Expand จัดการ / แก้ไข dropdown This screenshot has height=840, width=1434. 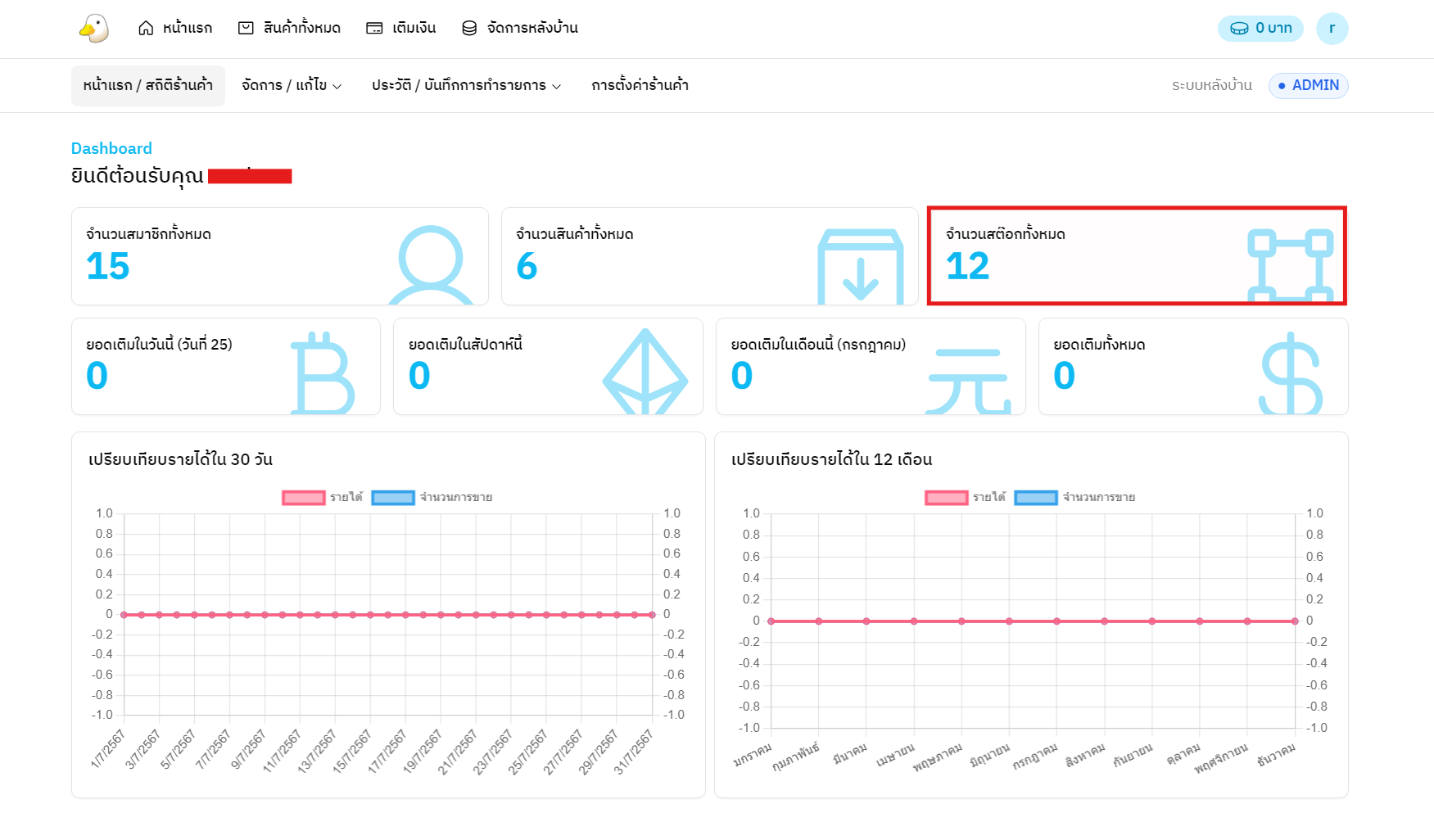click(292, 85)
